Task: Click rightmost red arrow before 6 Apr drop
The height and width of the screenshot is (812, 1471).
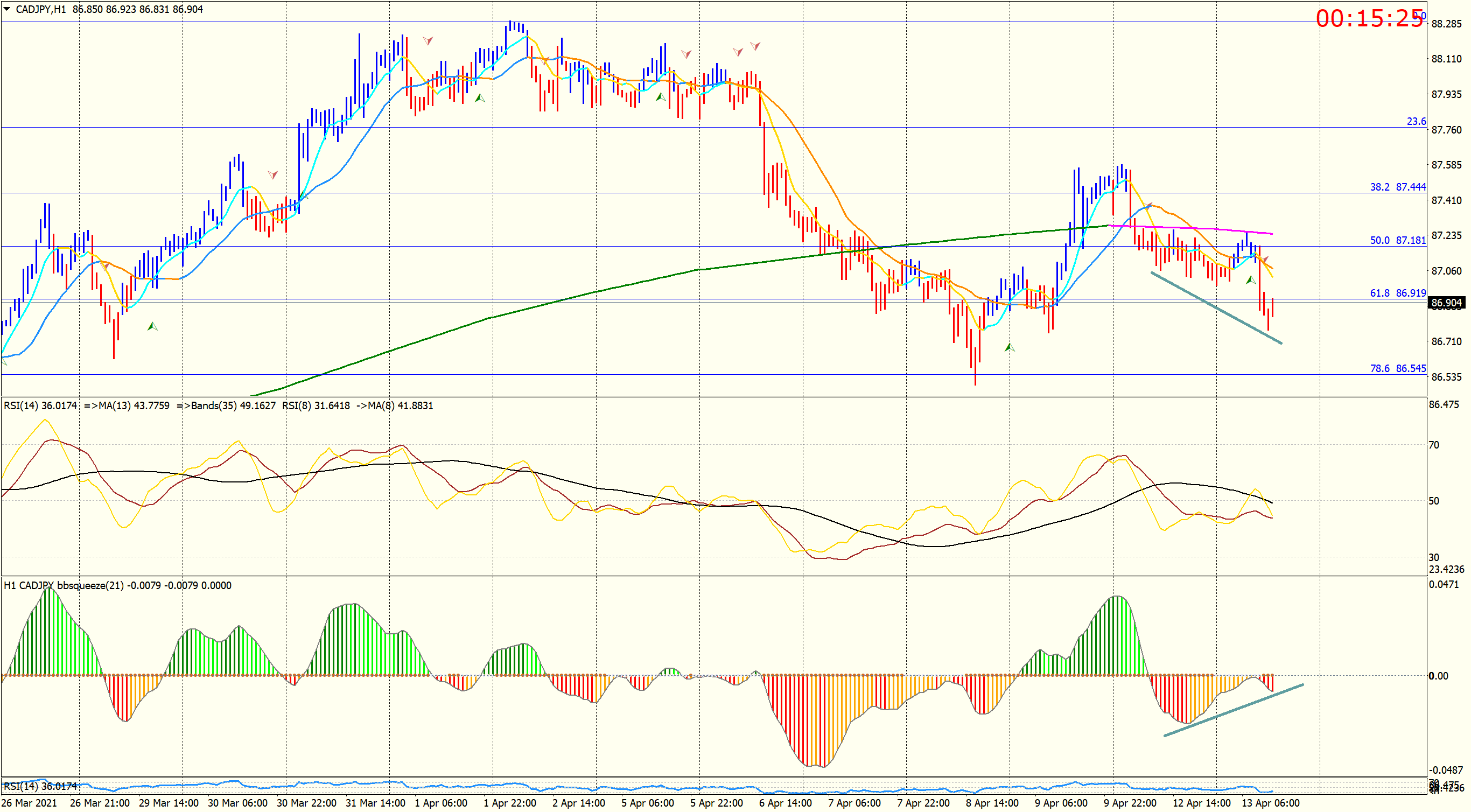Action: (x=755, y=46)
